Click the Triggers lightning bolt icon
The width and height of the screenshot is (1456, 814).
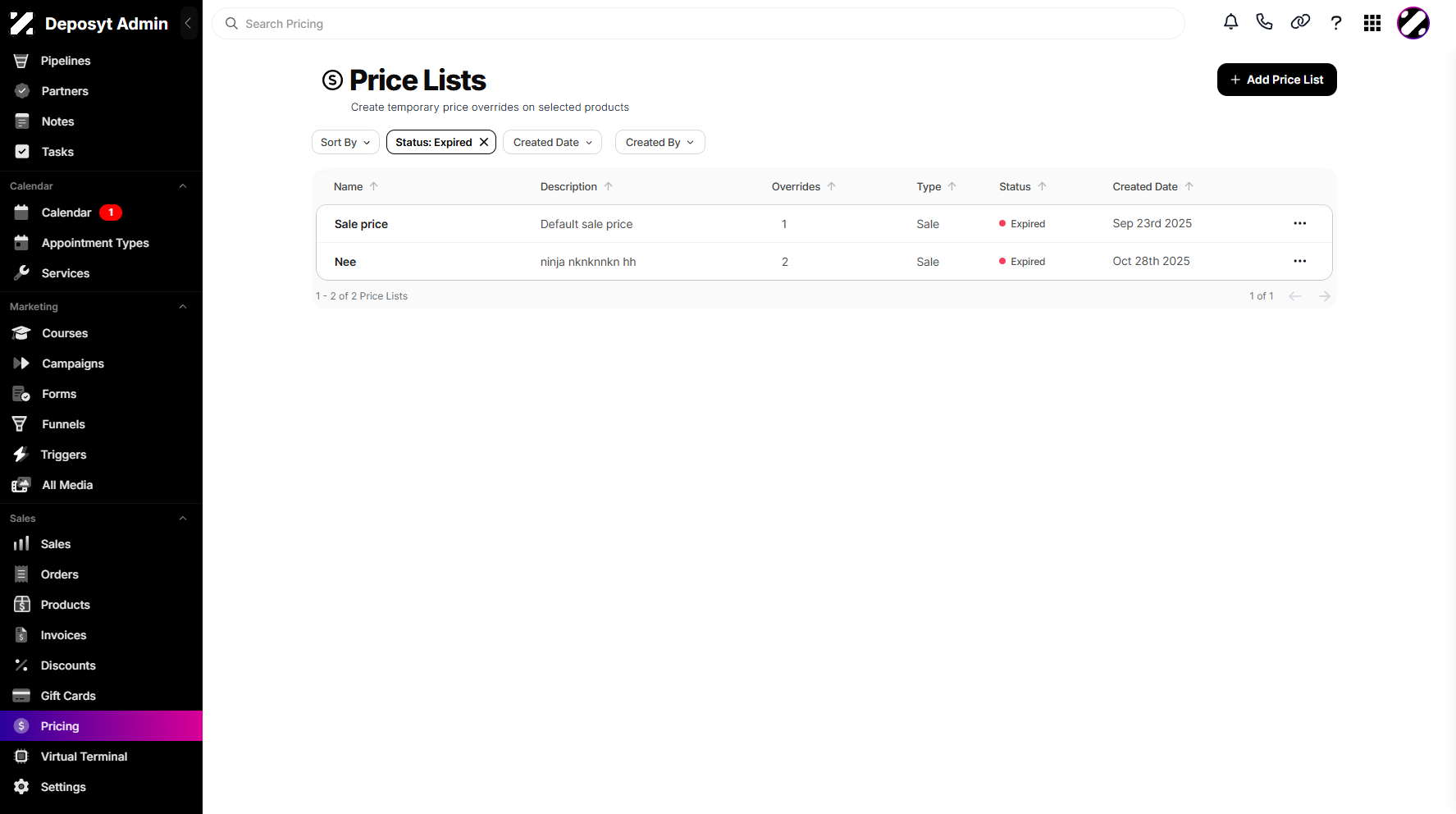pos(21,455)
